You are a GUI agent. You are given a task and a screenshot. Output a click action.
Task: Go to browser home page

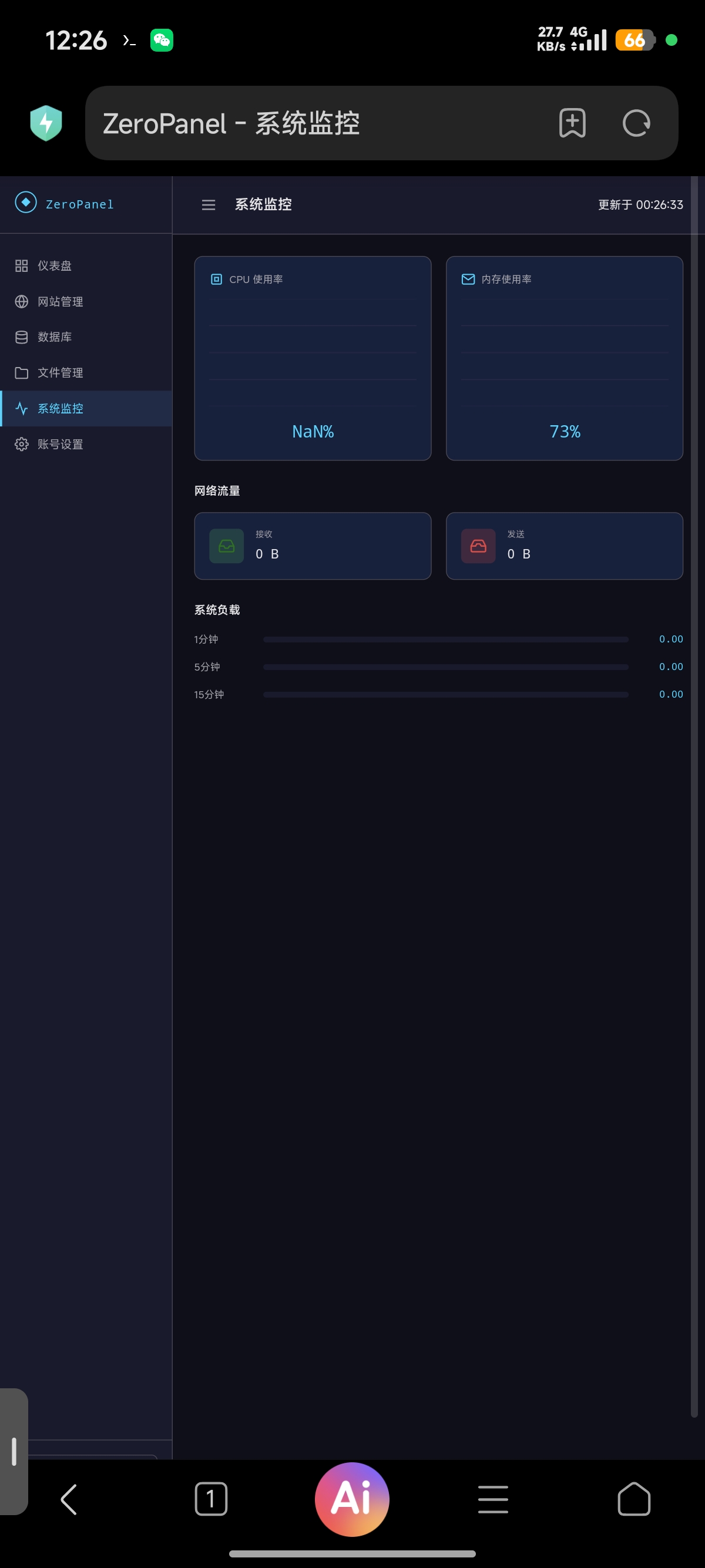(x=634, y=1499)
